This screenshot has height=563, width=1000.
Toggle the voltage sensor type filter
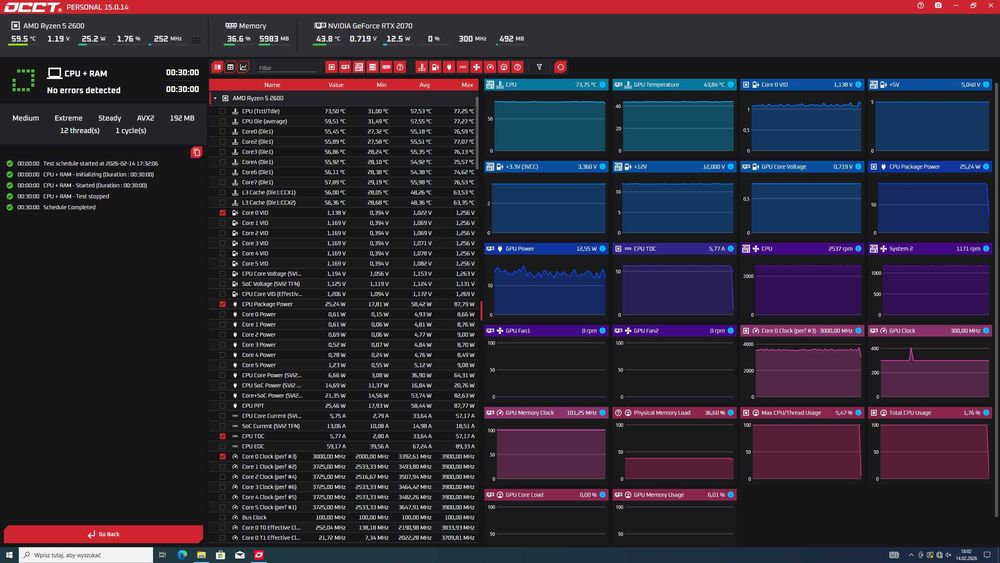click(x=435, y=67)
